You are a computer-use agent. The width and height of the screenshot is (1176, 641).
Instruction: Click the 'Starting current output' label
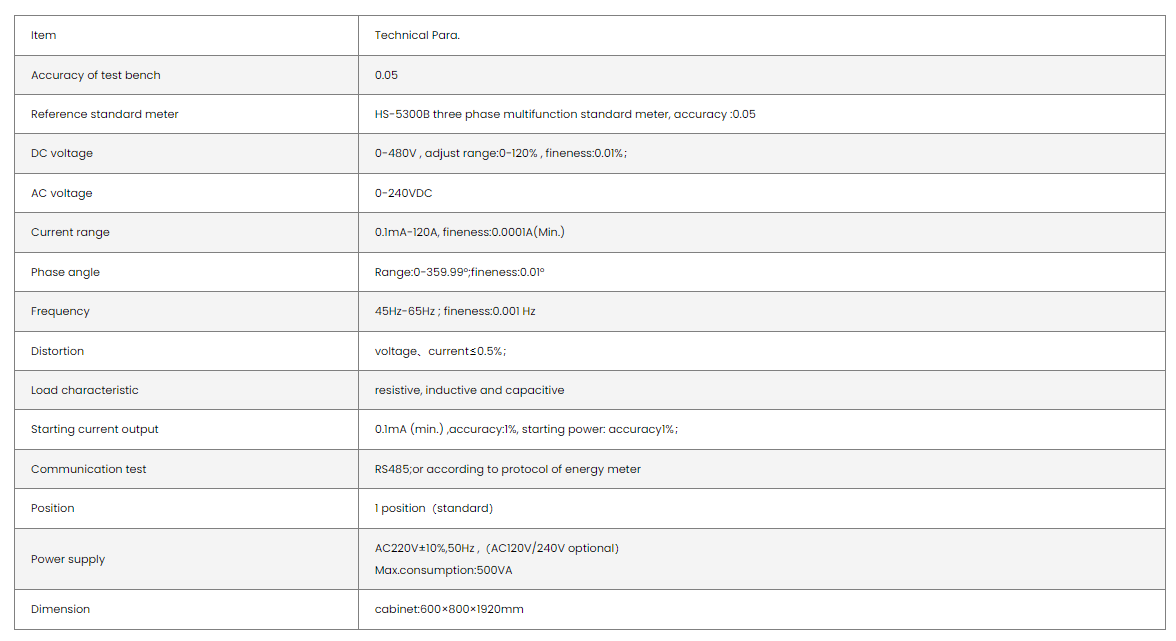(95, 429)
